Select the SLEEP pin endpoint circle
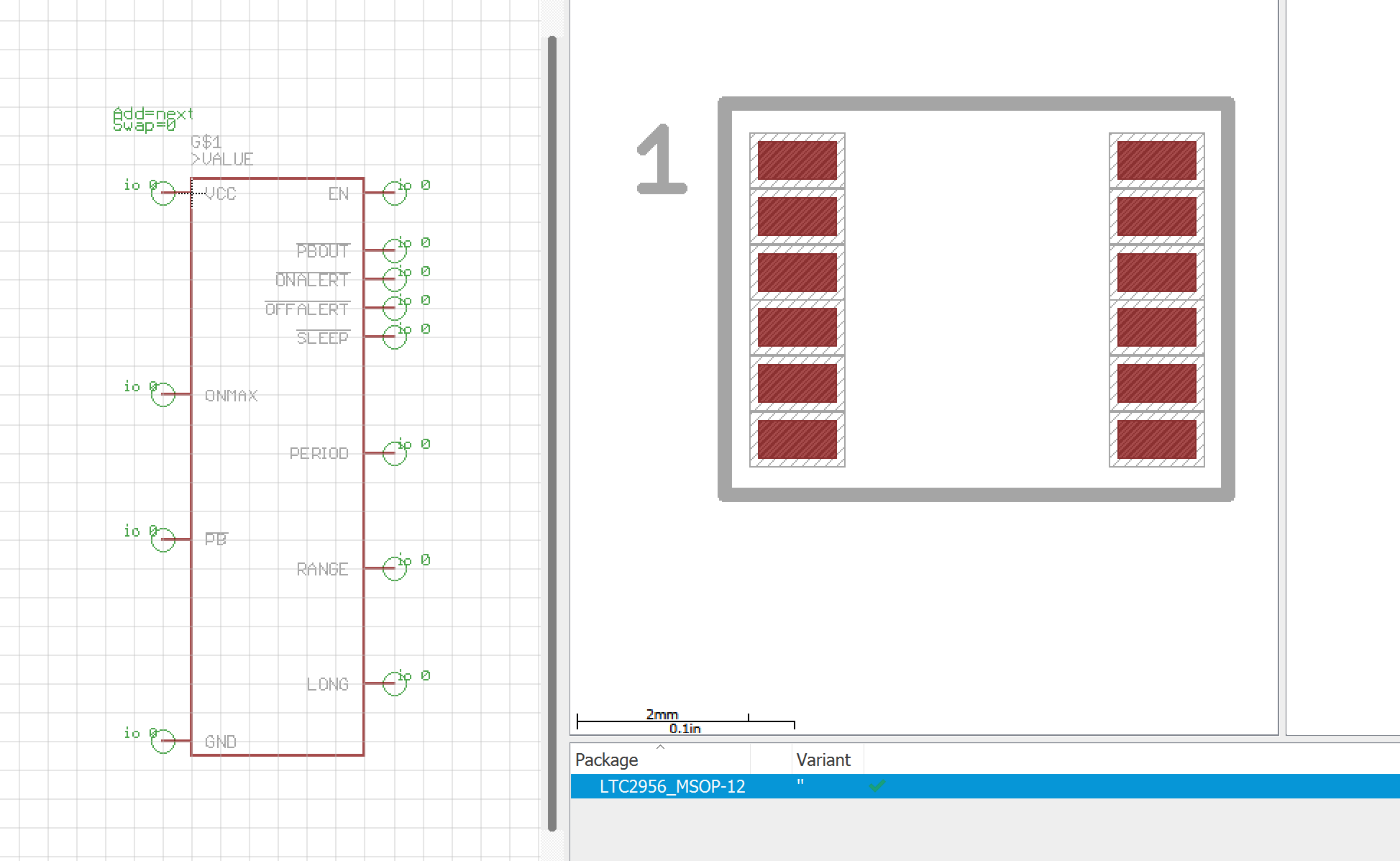1400x861 pixels. pyautogui.click(x=394, y=337)
